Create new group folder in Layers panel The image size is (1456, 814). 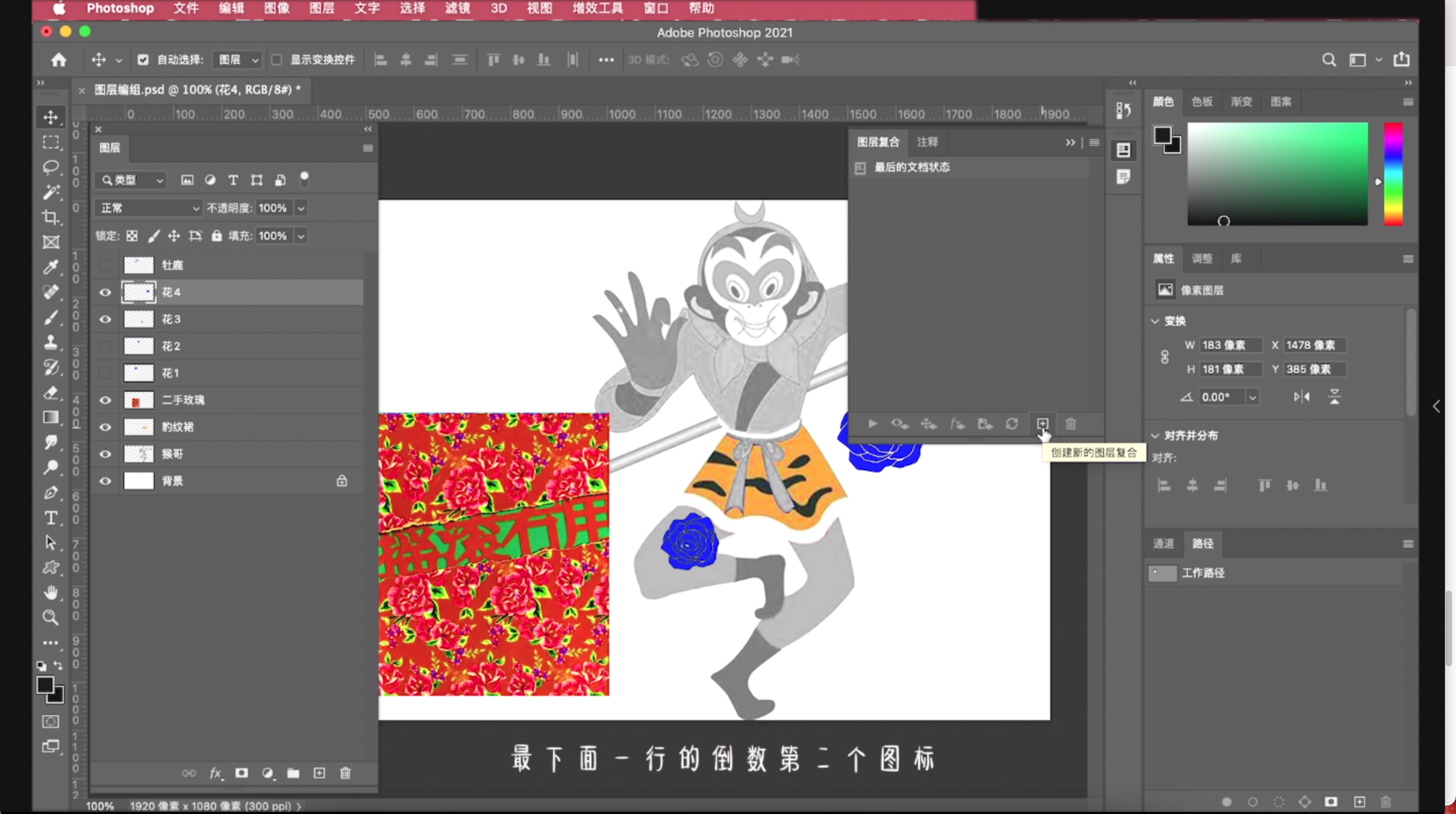click(293, 773)
